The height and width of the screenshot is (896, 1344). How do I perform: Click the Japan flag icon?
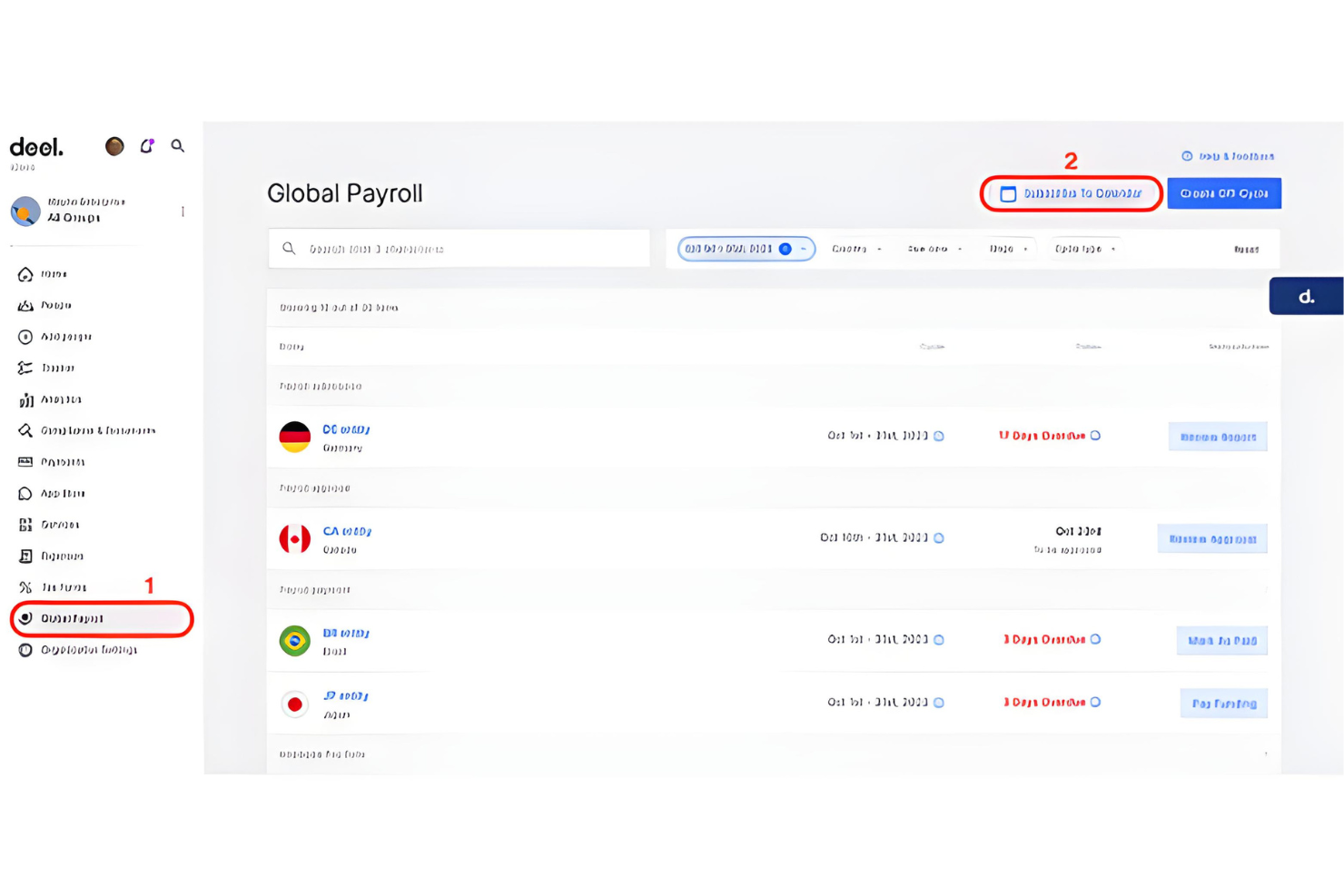[x=294, y=704]
